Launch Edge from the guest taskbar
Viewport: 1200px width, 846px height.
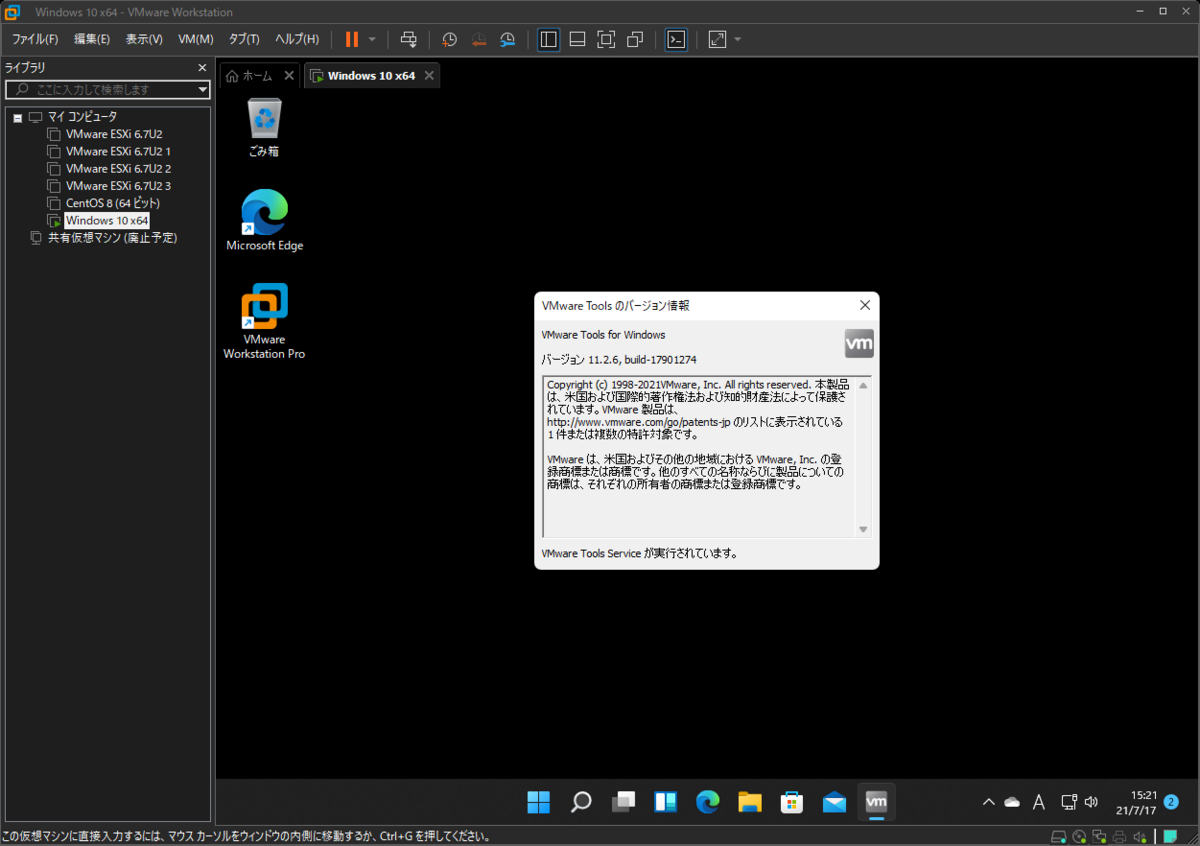pyautogui.click(x=707, y=802)
